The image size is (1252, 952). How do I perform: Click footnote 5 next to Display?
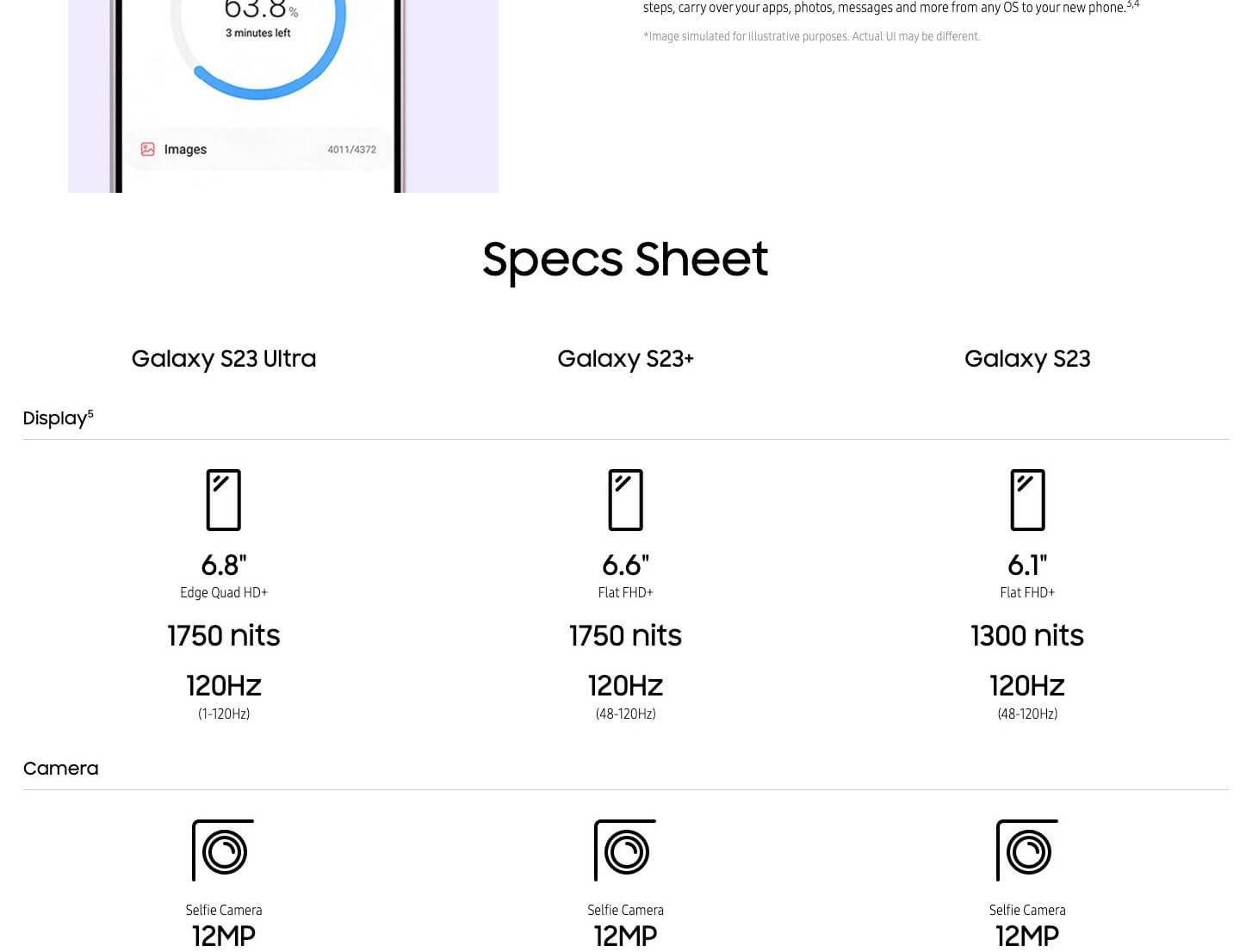[90, 414]
